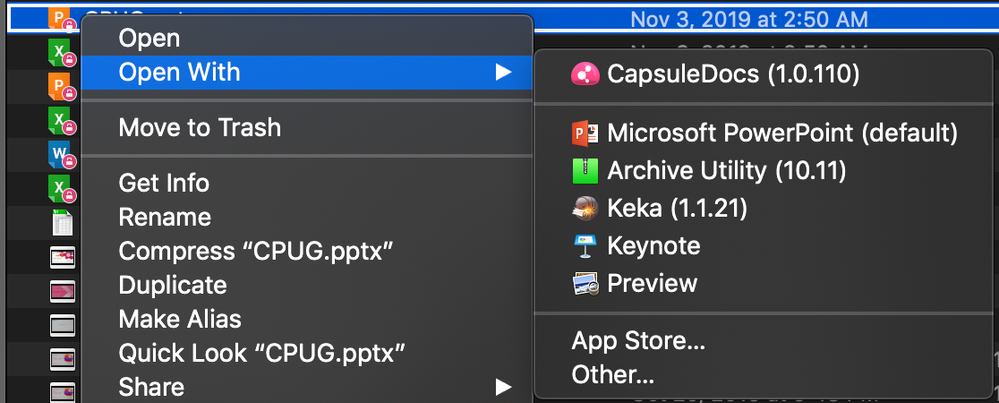
Task: Open with Keka (1.1.21)
Action: pos(764,208)
